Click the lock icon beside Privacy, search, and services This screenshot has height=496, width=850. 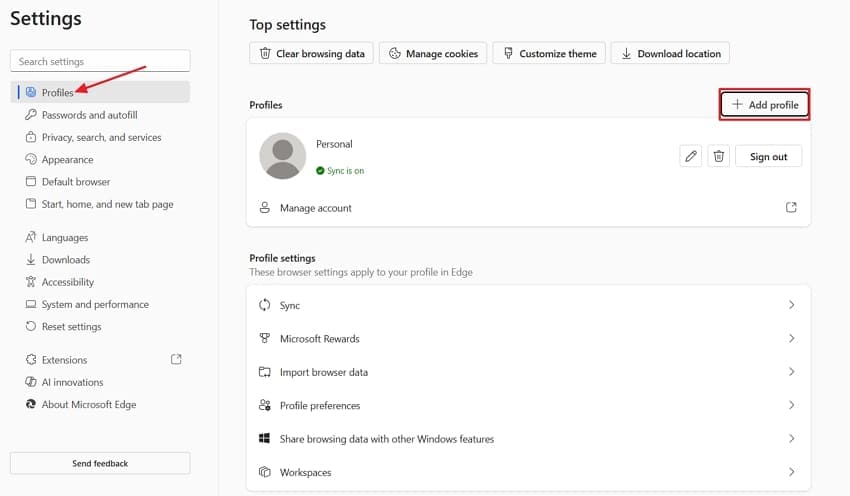coord(31,137)
